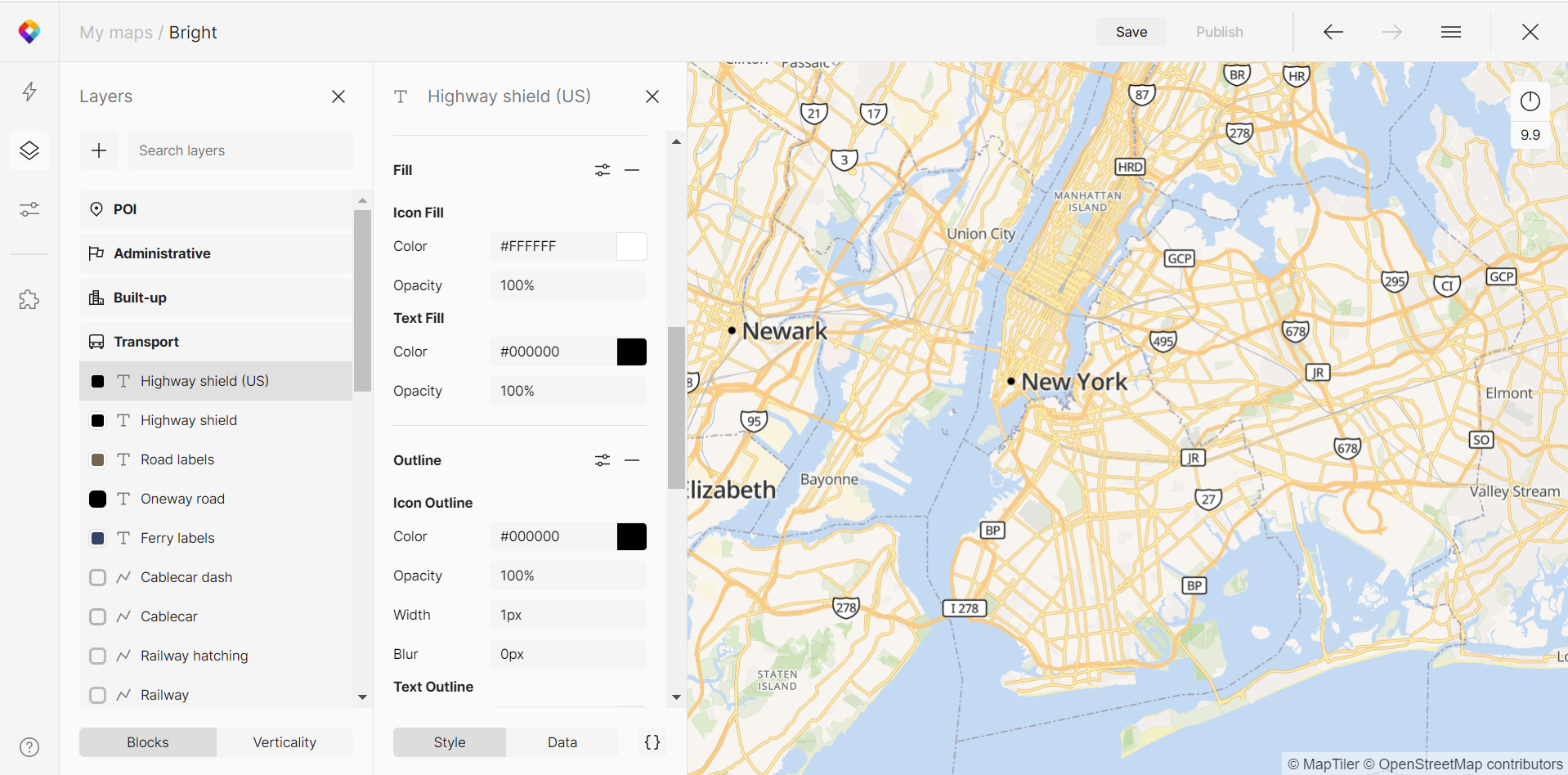Switch to the Verticality tab
Image resolution: width=1568 pixels, height=775 pixels.
[284, 742]
